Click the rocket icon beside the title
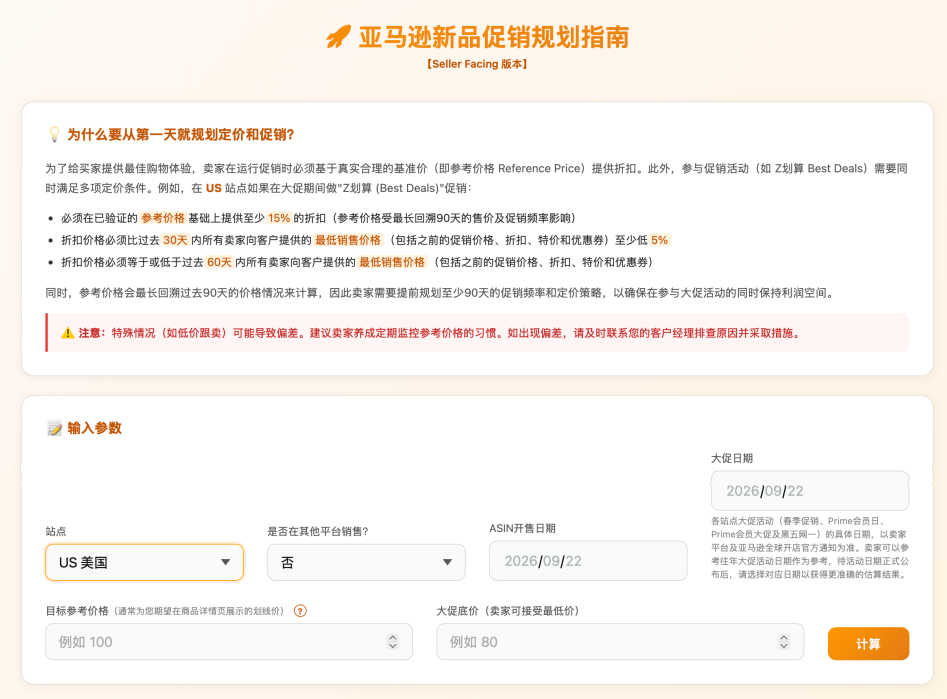This screenshot has width=947, height=699. click(x=338, y=37)
